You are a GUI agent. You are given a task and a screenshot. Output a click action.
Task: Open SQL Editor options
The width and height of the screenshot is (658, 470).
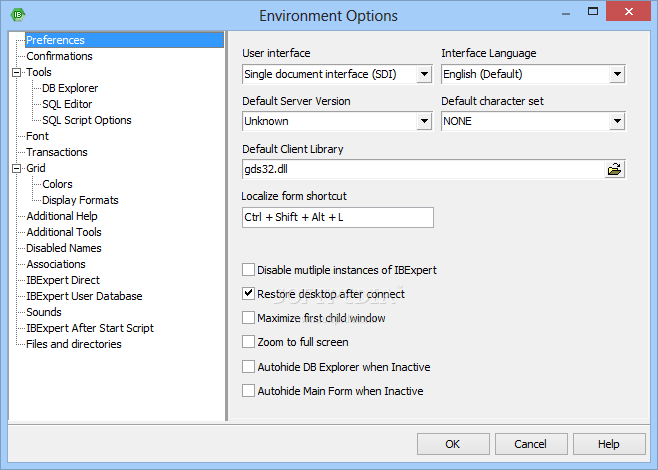click(x=67, y=104)
